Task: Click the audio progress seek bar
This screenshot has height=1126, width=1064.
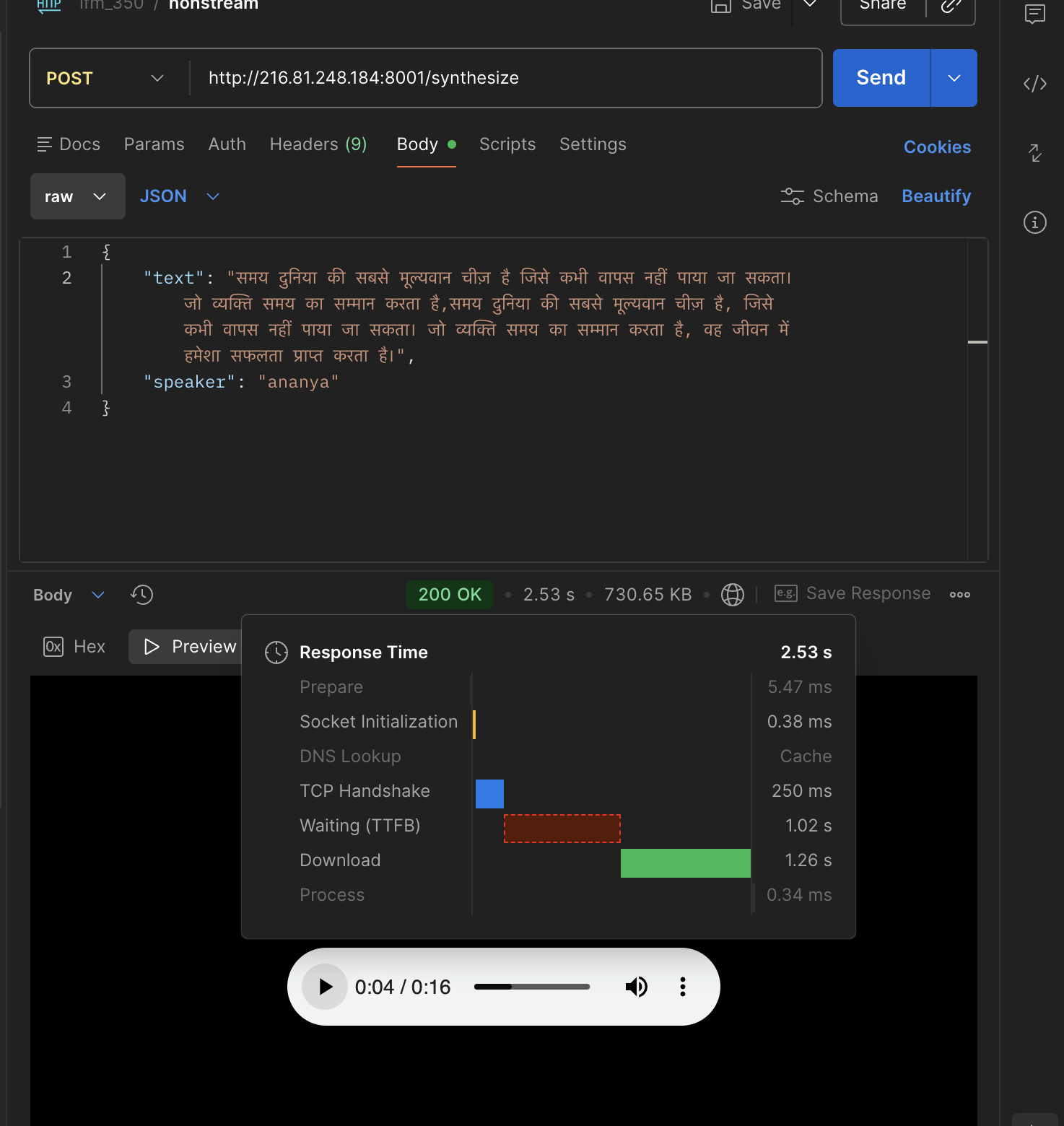Action: point(531,987)
